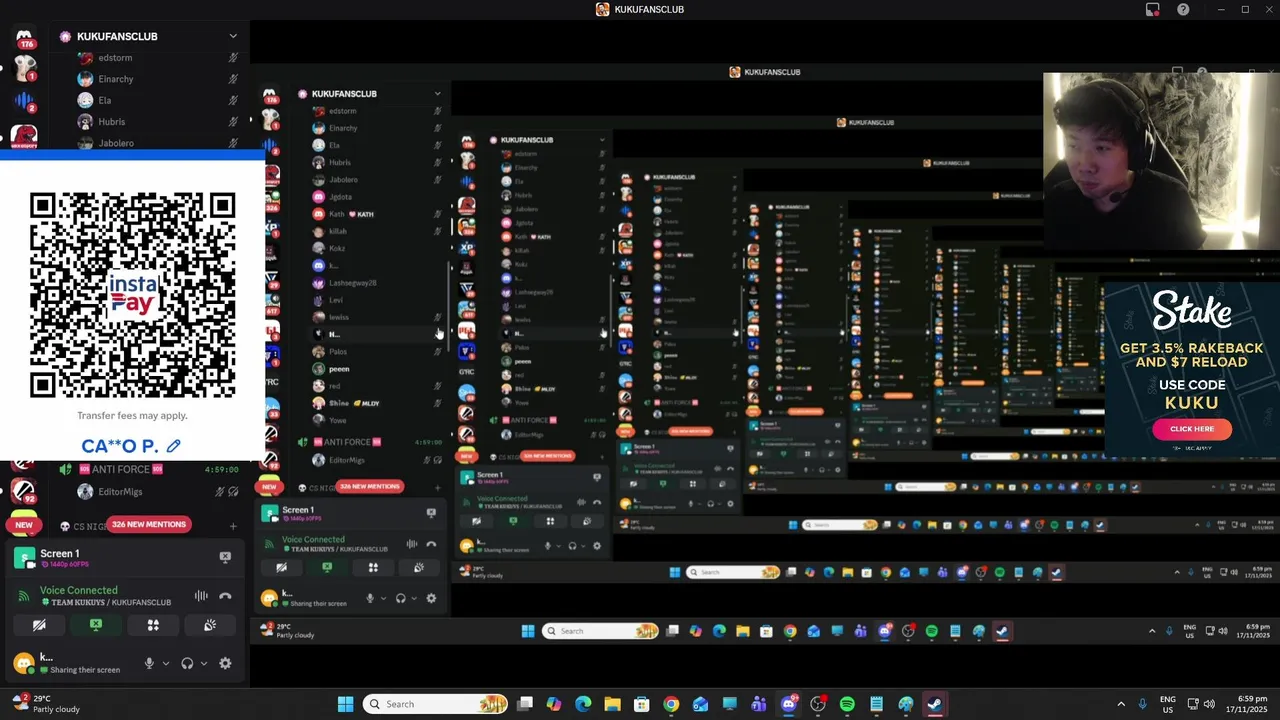Open the server icon with 92 badge
Image resolution: width=1280 pixels, height=720 pixels.
coord(24,490)
